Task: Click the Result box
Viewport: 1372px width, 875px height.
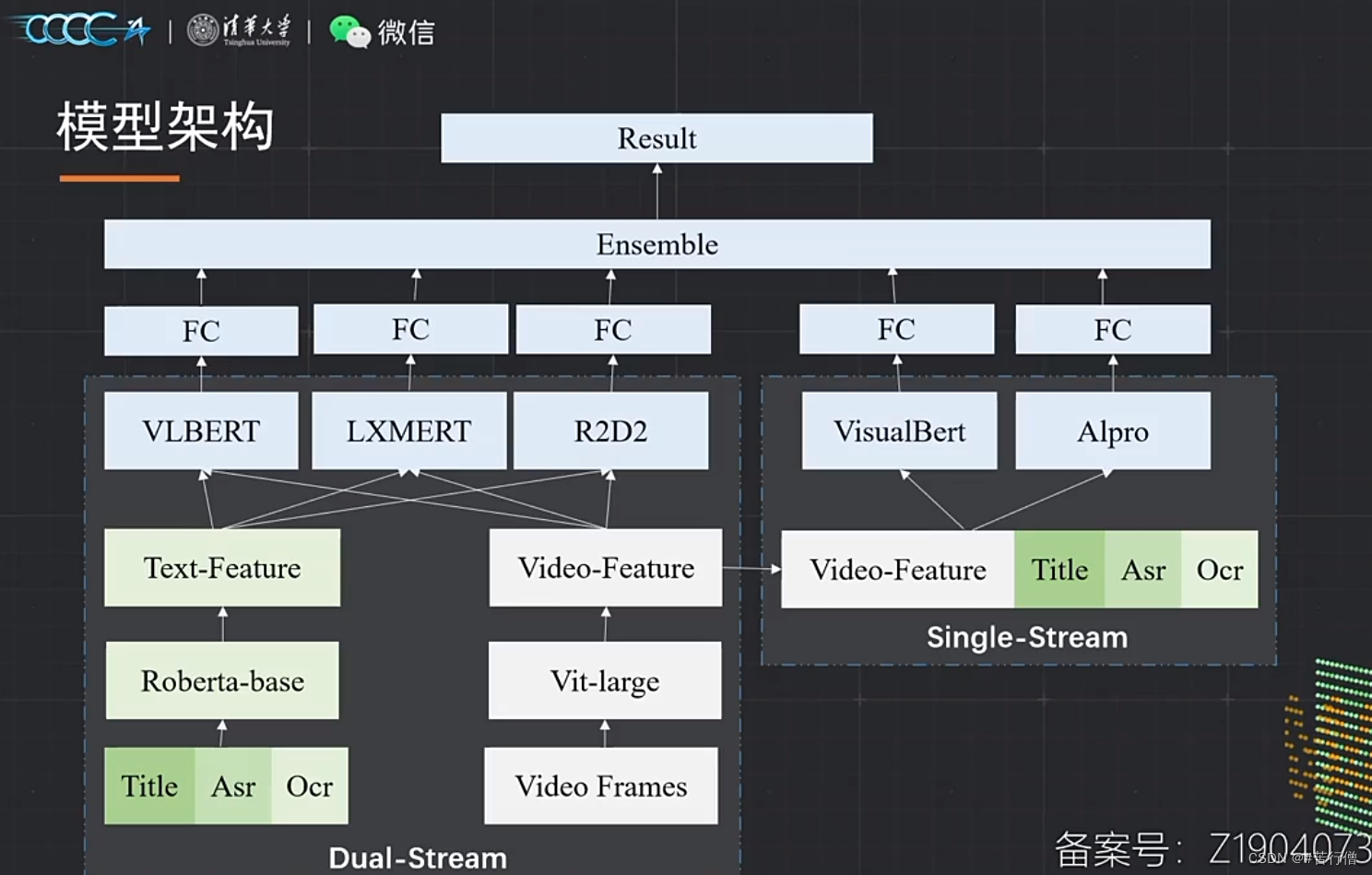Action: point(656,138)
